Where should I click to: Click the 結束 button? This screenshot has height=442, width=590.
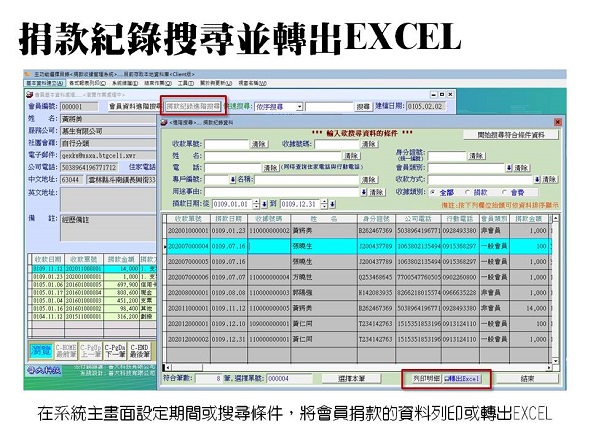point(527,378)
